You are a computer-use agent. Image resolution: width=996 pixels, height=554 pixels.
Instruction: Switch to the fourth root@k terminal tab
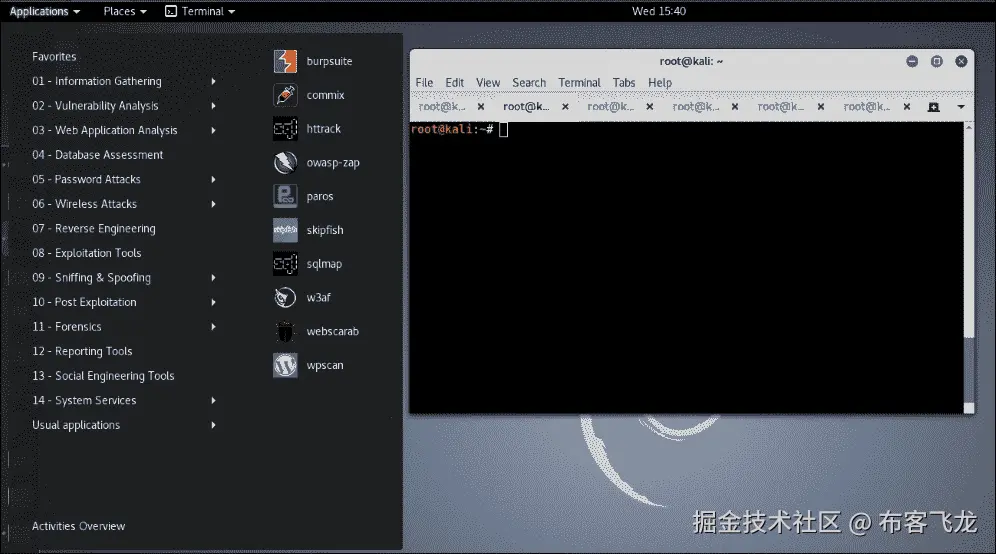point(696,107)
